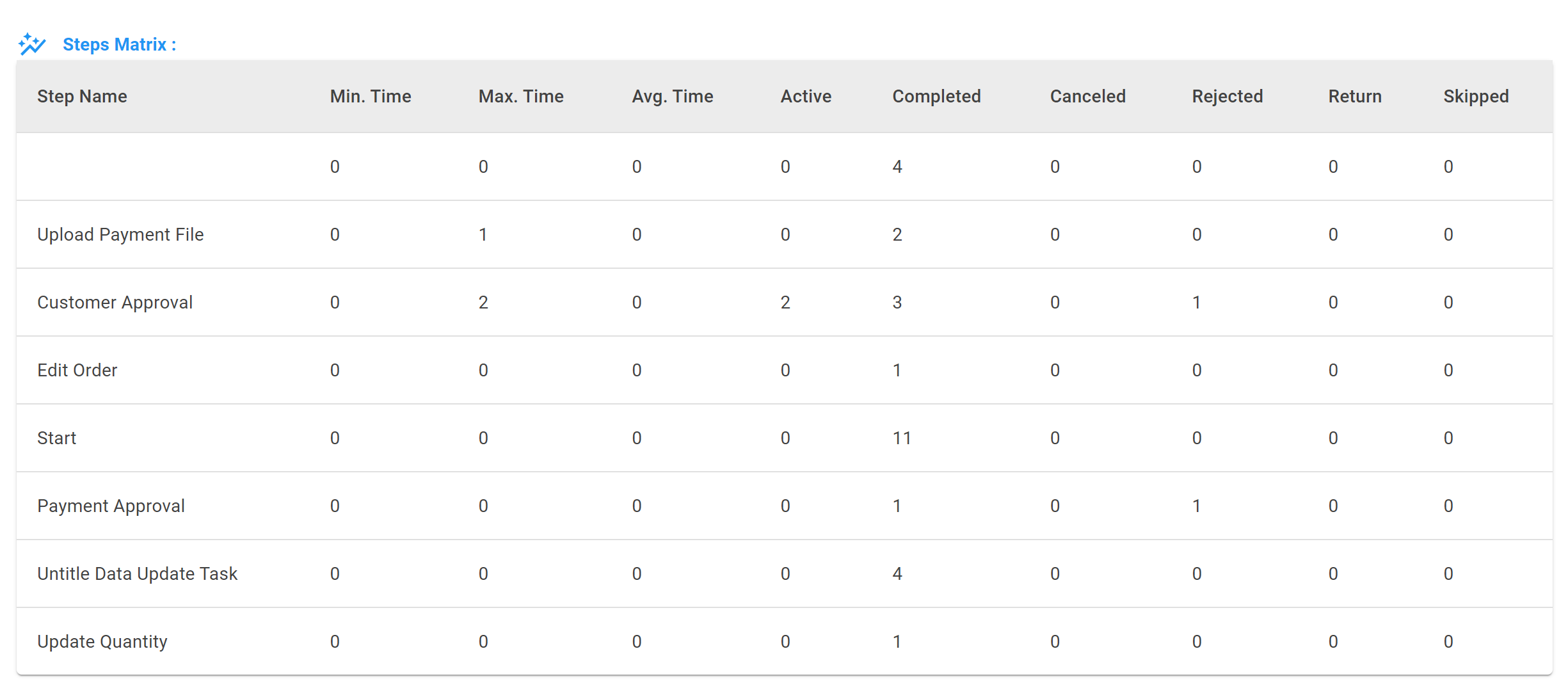Viewport: 1568px width, 697px height.
Task: Select the Step Name column header
Action: 82,97
